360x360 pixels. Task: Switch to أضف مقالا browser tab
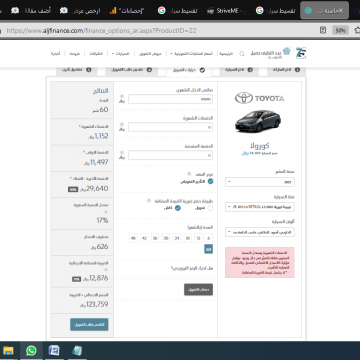(x=31, y=11)
